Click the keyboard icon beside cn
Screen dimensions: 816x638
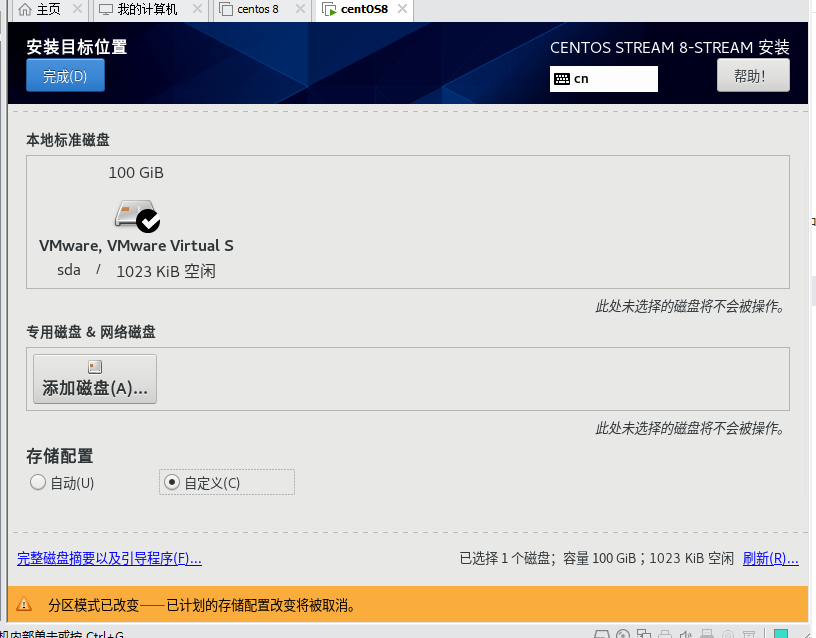pyautogui.click(x=562, y=79)
